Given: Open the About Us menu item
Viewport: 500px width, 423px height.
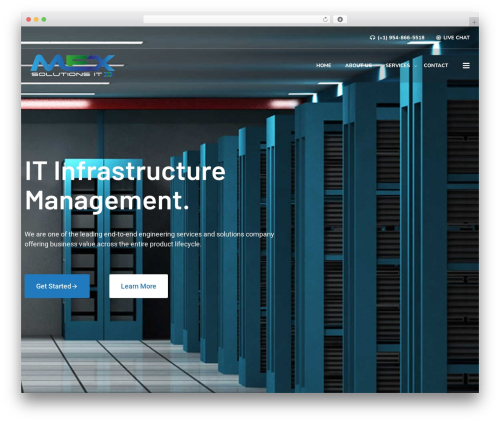Looking at the screenshot, I should tap(358, 65).
